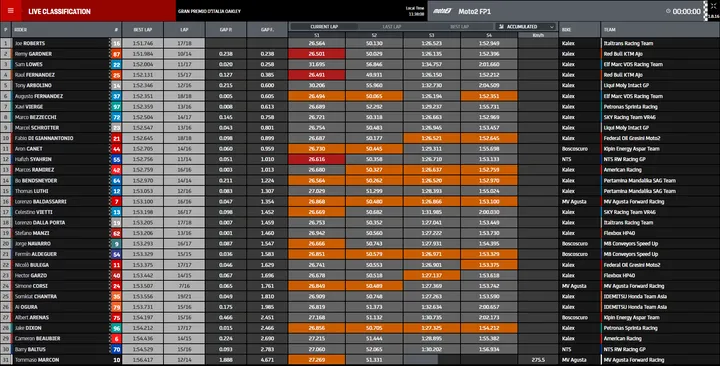
Task: Select rider Xavi VIERGE row
Action: click(360, 107)
